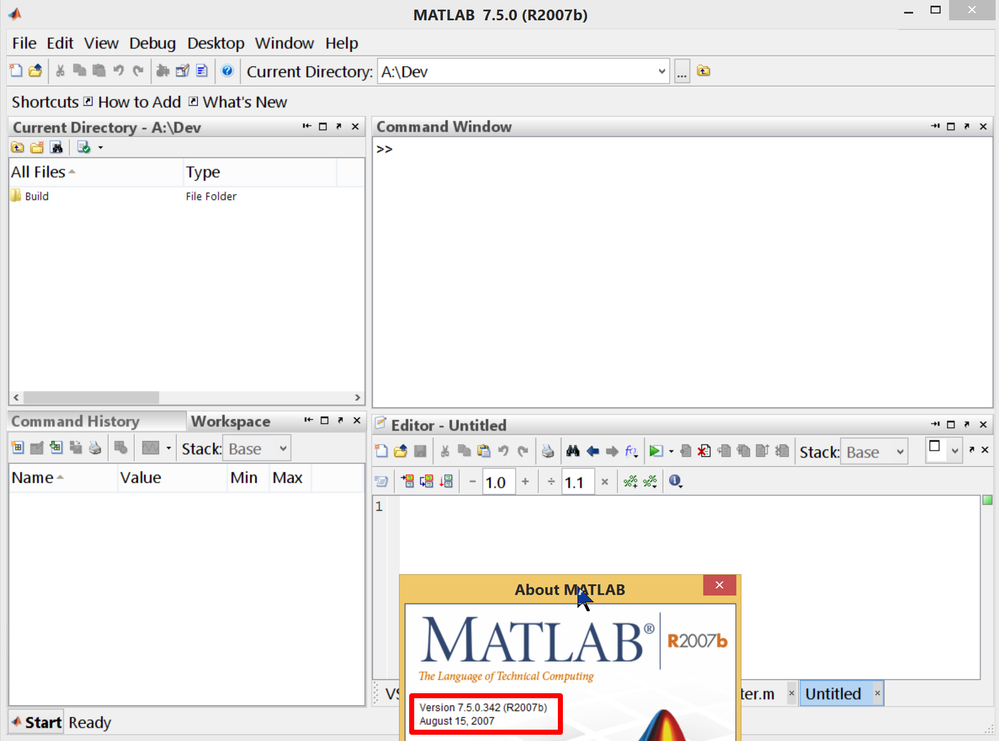Close the About MATLAB dialog
This screenshot has width=999, height=741.
coord(719,585)
